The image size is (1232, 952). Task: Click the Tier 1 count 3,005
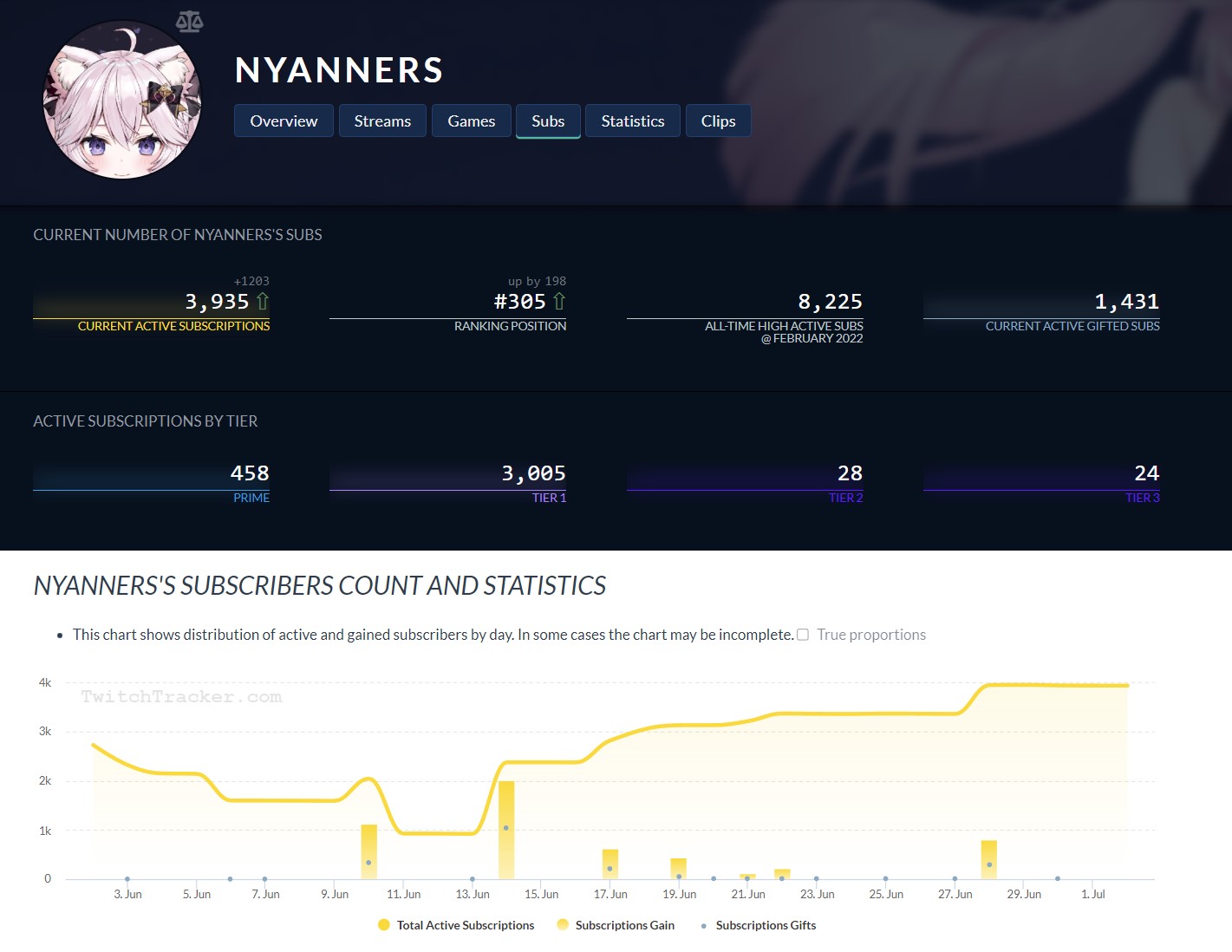[x=534, y=473]
